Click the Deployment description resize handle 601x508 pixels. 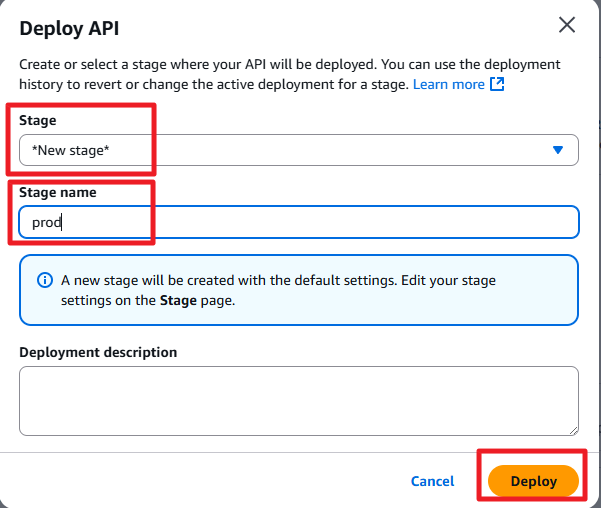pyautogui.click(x=573, y=430)
